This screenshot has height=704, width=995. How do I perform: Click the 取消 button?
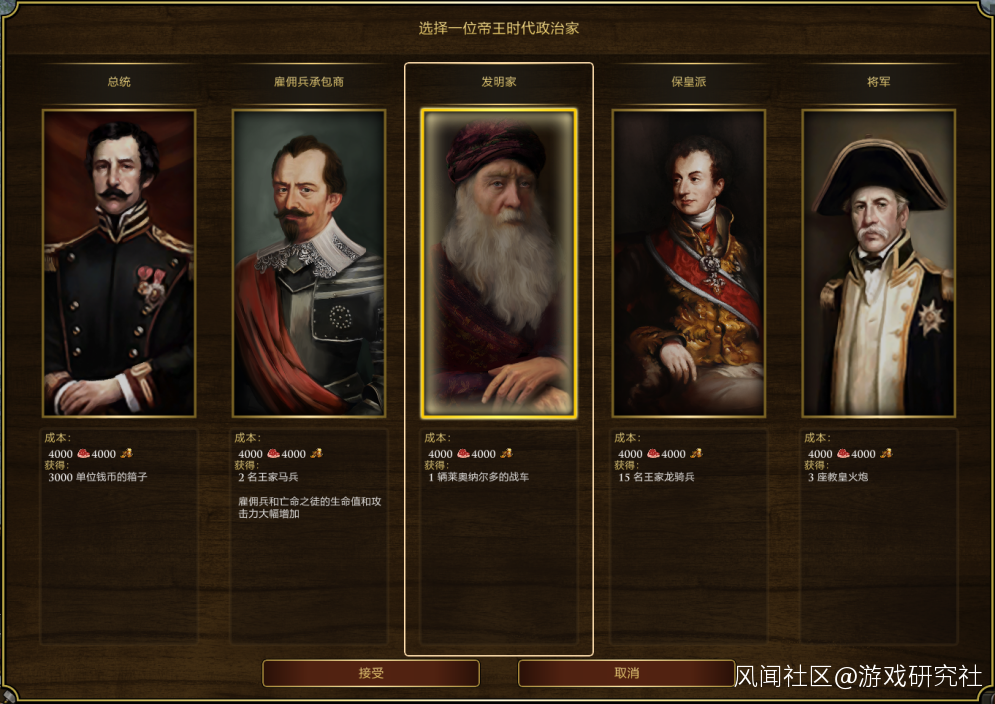pos(626,673)
